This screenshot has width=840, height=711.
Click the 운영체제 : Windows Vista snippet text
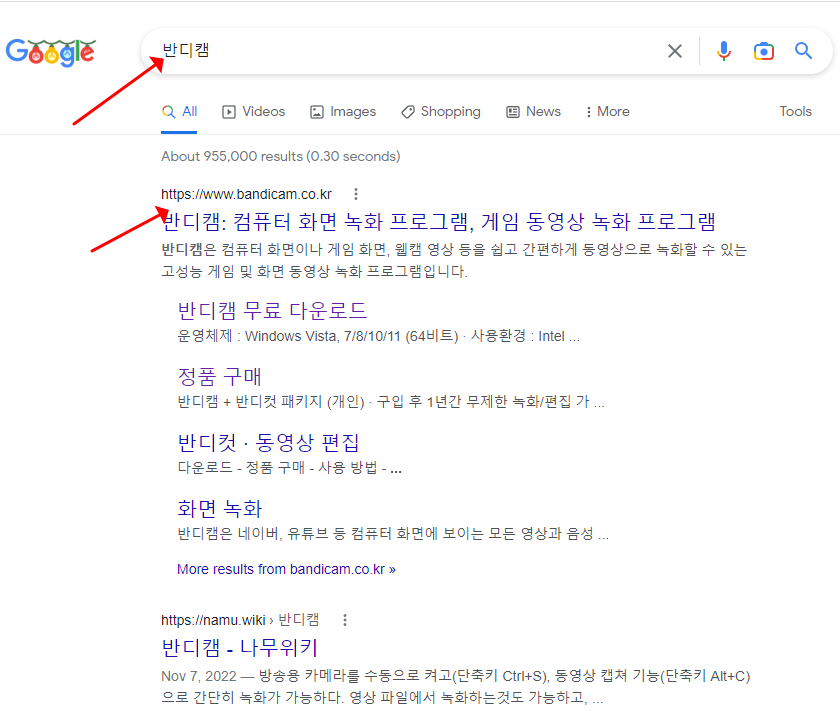point(378,336)
